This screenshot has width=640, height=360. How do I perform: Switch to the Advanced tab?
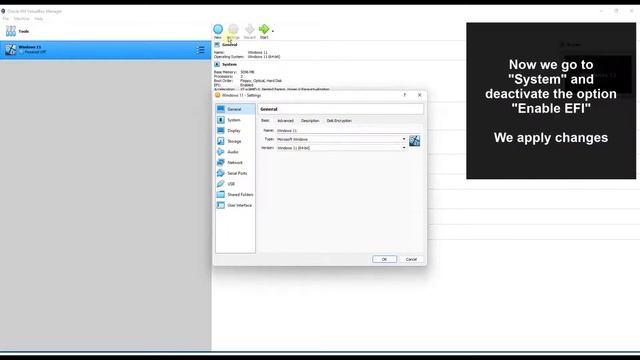(x=285, y=121)
